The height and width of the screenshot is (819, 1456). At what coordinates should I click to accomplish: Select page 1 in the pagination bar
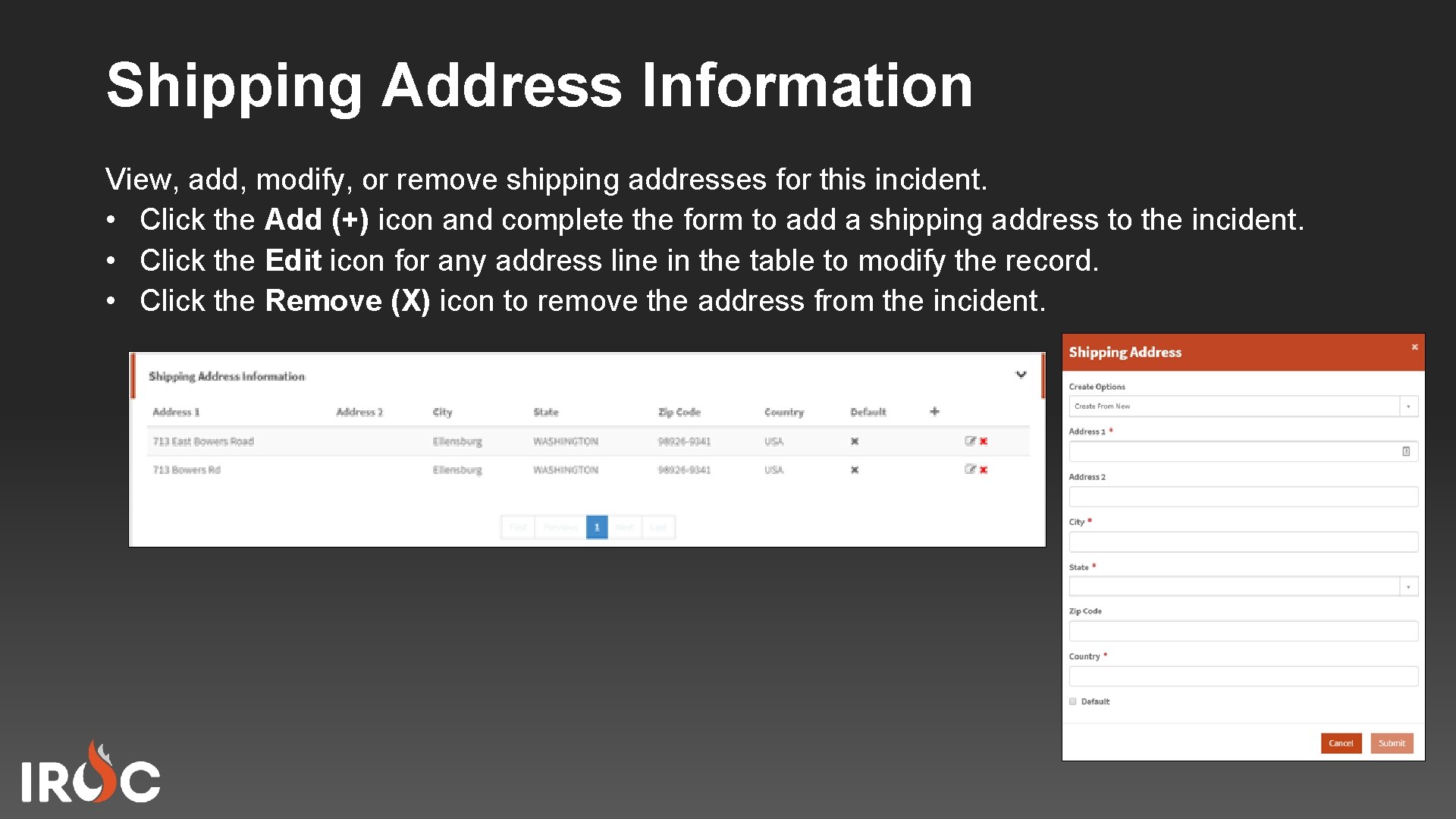point(597,527)
